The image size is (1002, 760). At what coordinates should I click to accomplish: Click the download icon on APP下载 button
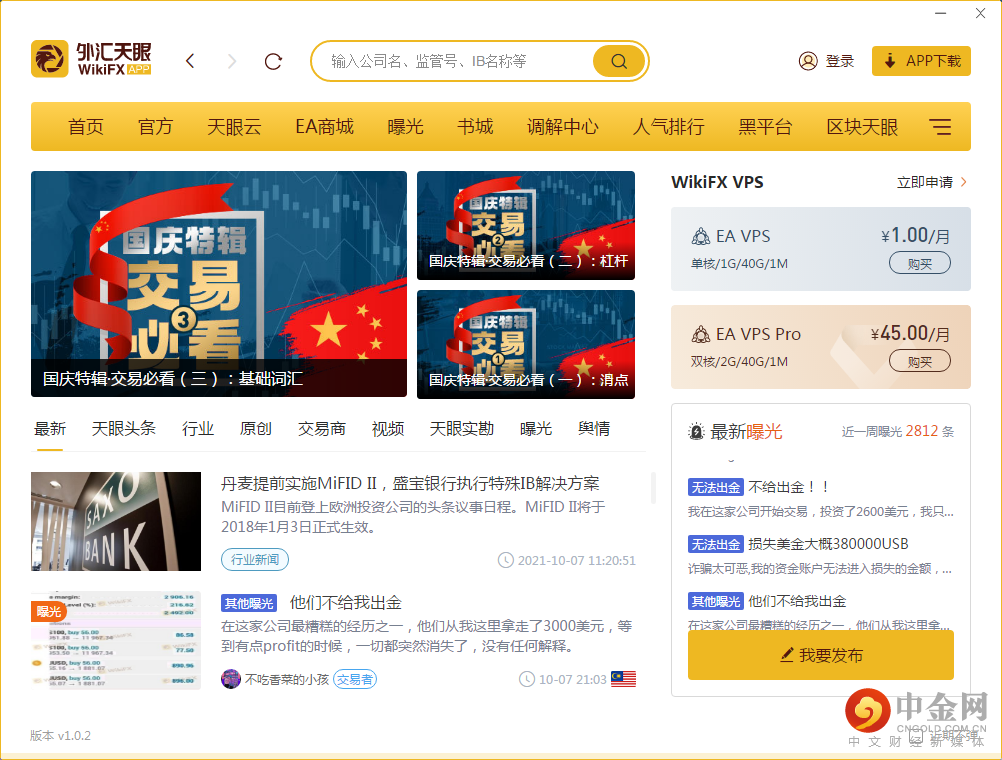pyautogui.click(x=889, y=61)
